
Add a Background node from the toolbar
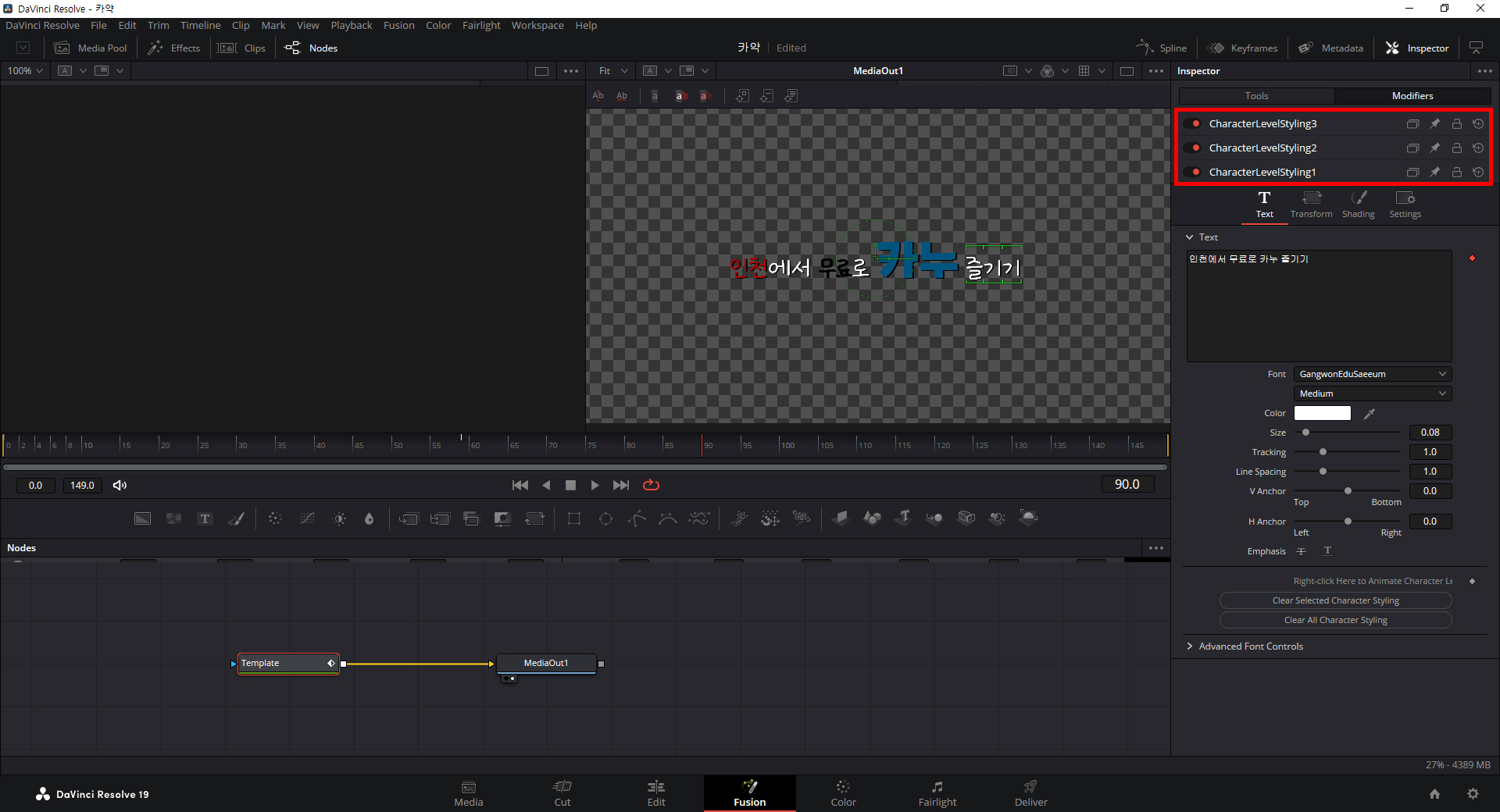142,518
